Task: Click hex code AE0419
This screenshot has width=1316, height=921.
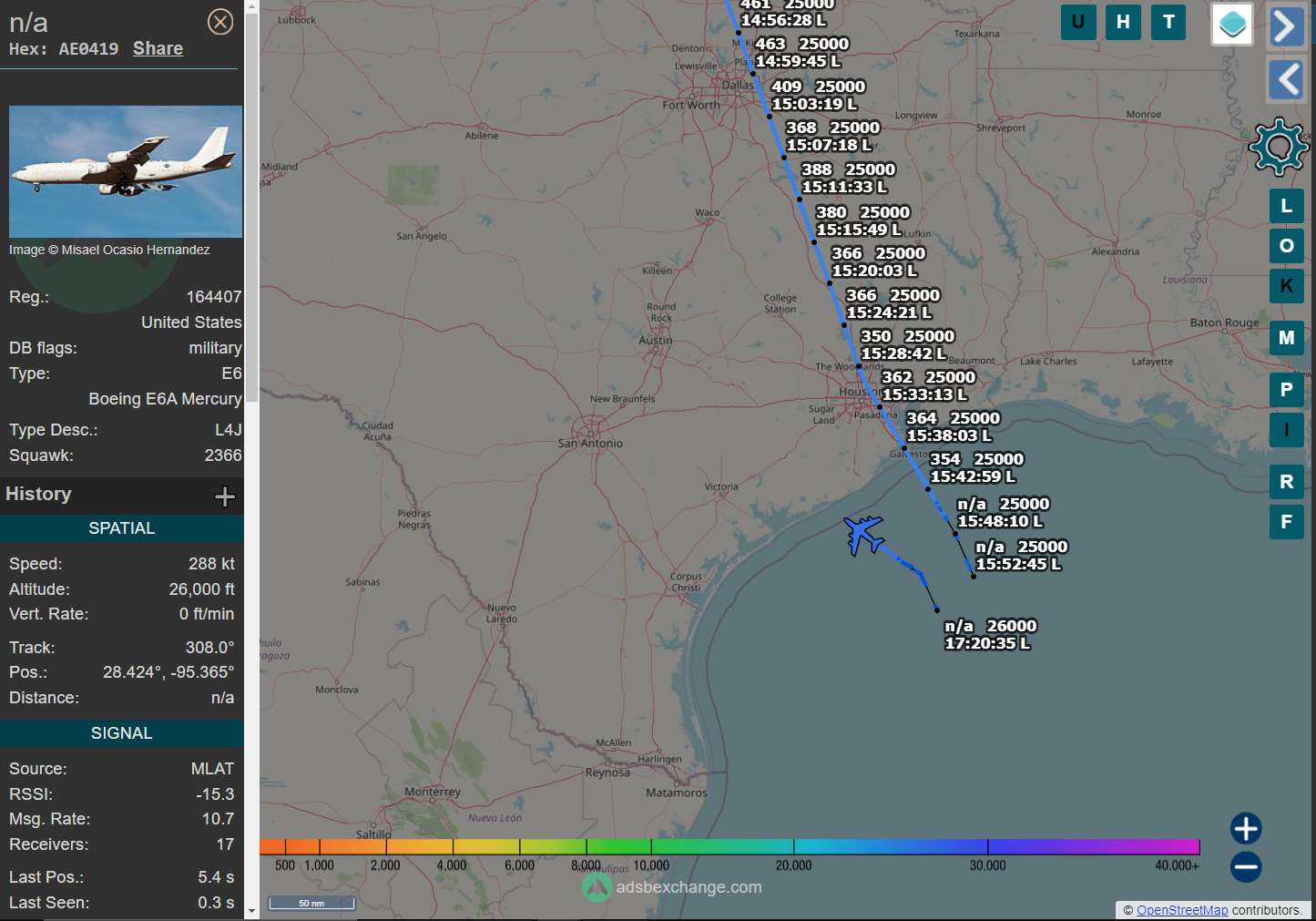Action: click(x=88, y=49)
